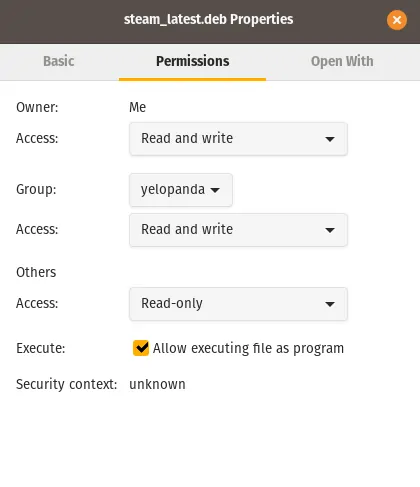Click the 'Execute:' label
420x487 pixels.
pyautogui.click(x=41, y=348)
